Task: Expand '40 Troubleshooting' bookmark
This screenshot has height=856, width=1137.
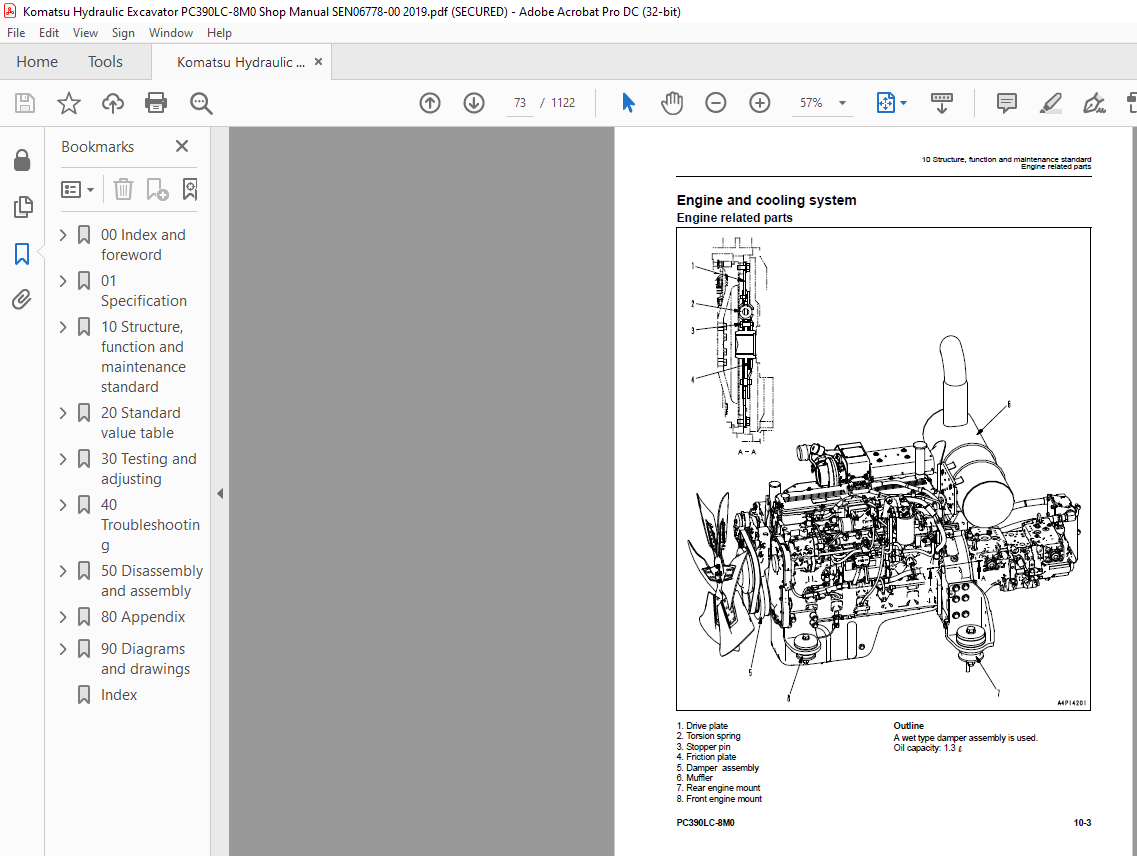Action: pyautogui.click(x=63, y=505)
